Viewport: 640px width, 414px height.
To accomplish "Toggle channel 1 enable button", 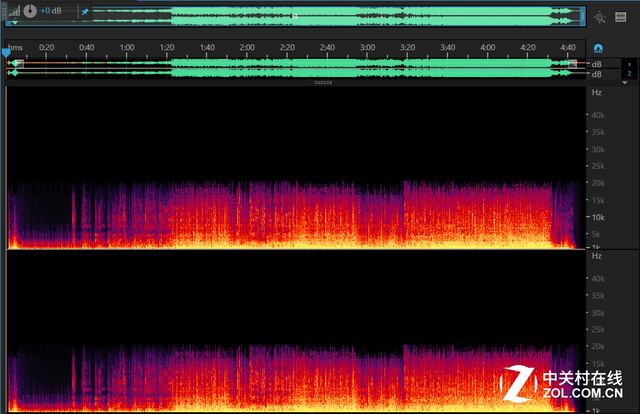I will (628, 63).
